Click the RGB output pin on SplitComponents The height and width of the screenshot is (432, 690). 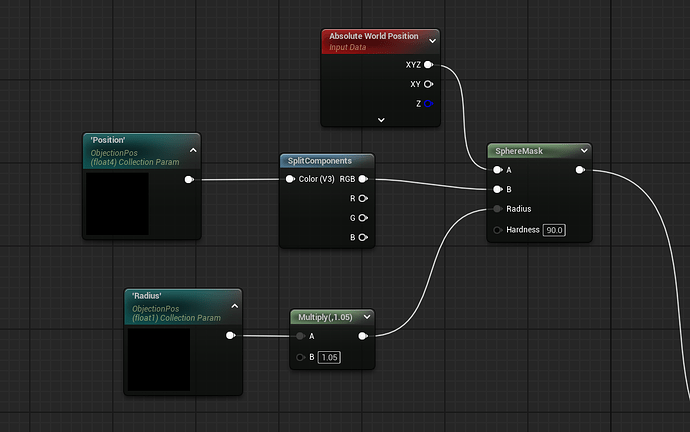pyautogui.click(x=363, y=180)
